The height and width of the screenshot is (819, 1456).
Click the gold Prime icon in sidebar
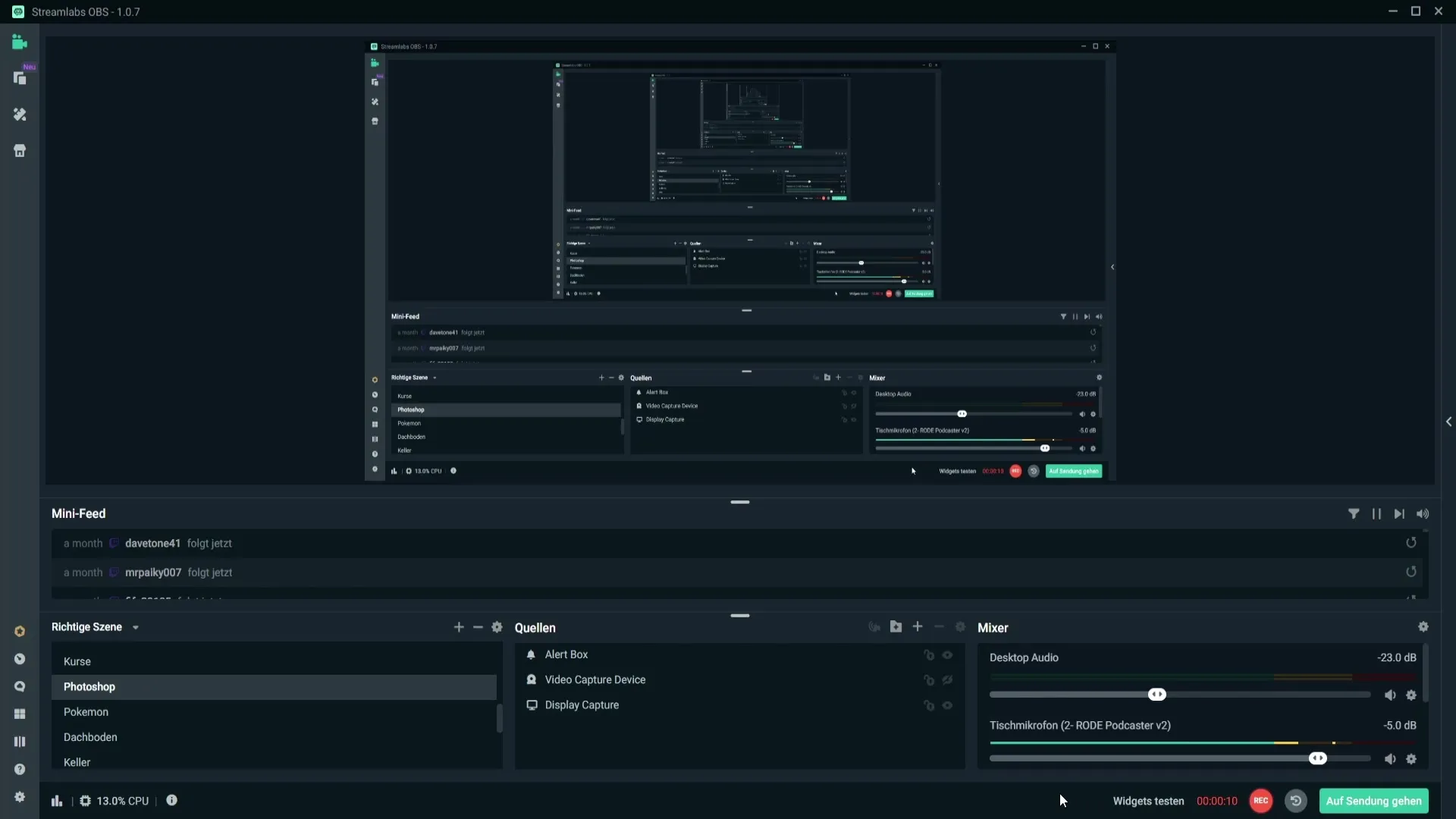click(x=20, y=632)
